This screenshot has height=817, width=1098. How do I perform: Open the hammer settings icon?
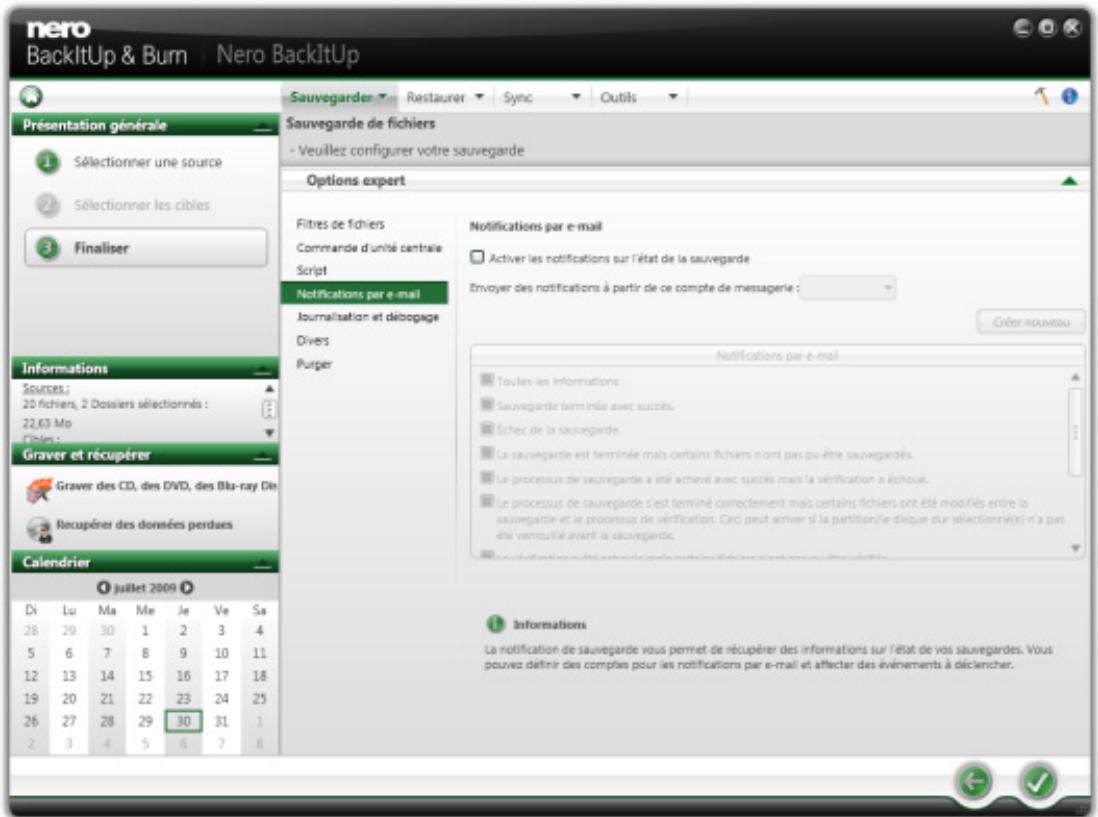tap(1041, 96)
